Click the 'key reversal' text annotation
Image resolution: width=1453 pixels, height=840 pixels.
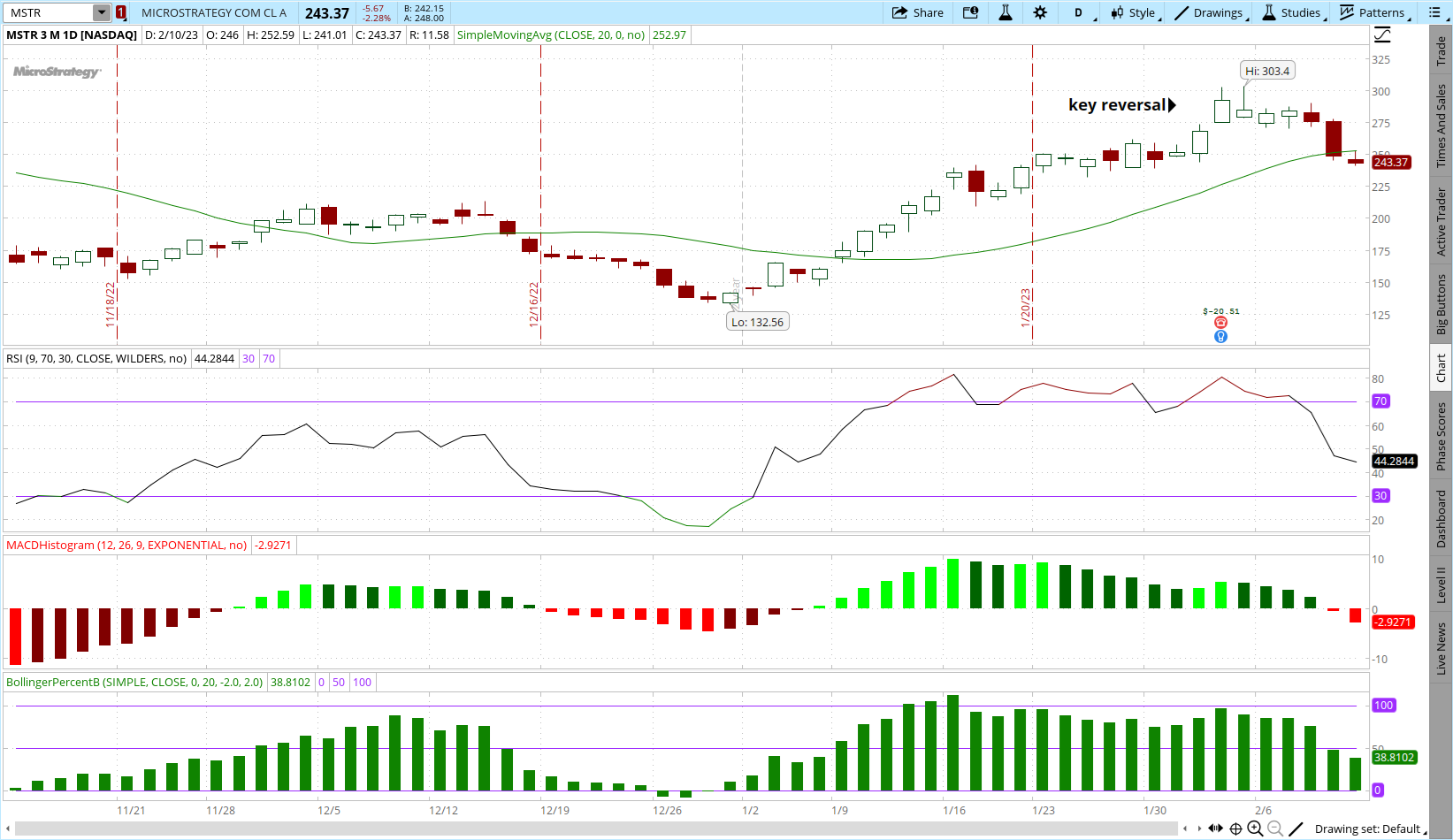[x=1117, y=104]
